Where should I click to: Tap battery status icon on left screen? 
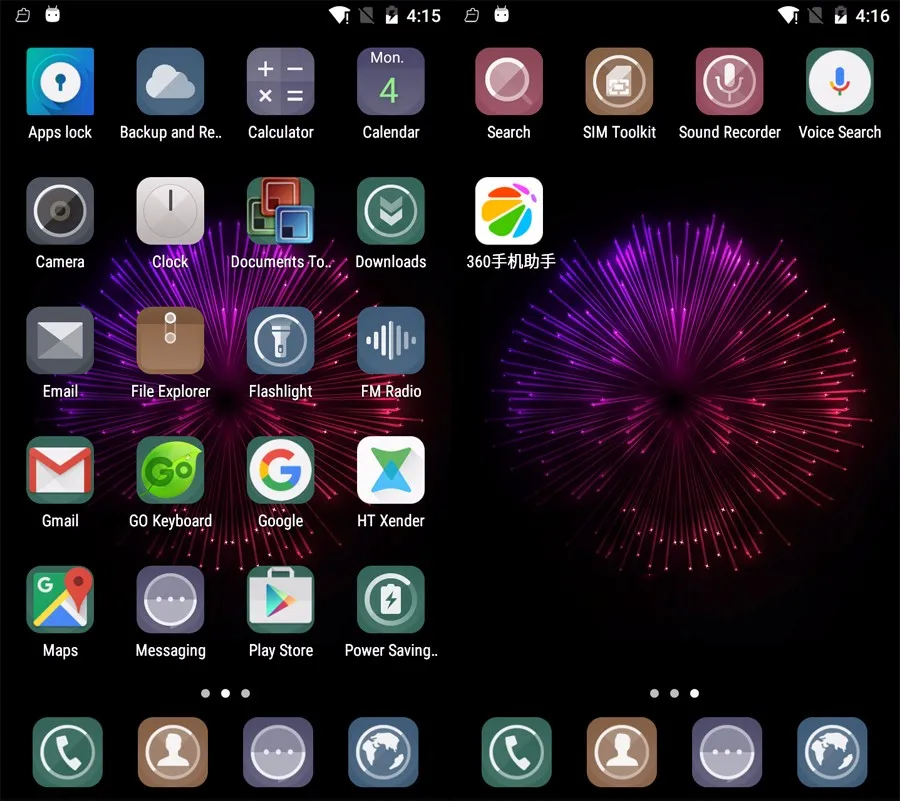[391, 15]
